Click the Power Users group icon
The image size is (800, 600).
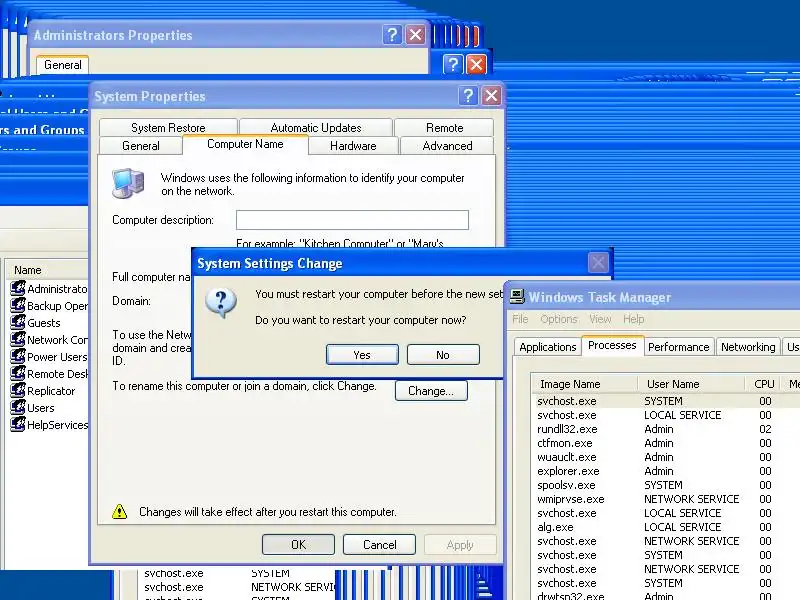[x=18, y=356]
